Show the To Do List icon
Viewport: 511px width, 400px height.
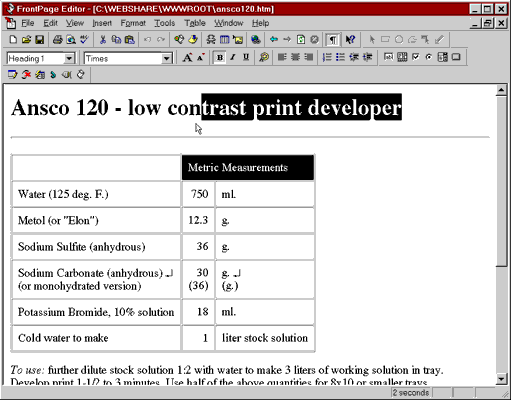(193, 40)
